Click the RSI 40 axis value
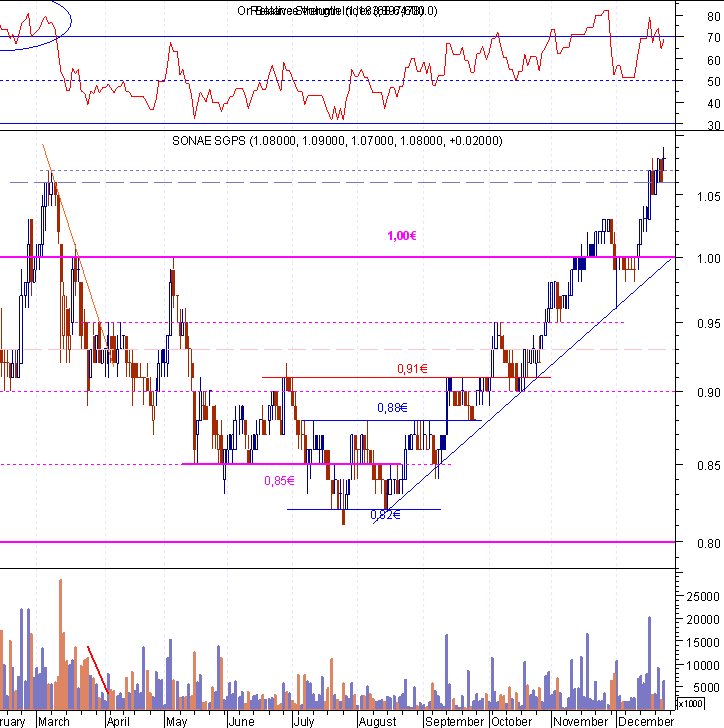 (x=714, y=104)
